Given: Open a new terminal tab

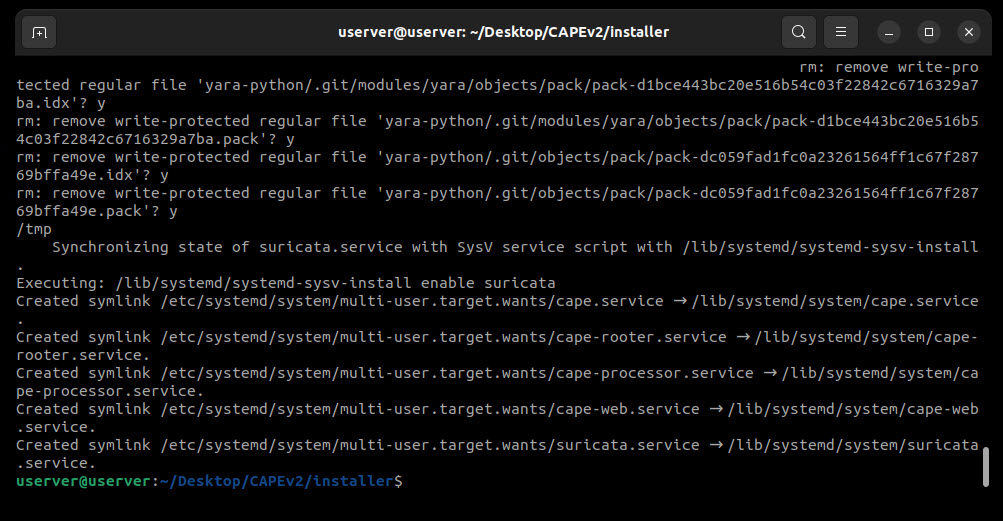Looking at the screenshot, I should tap(40, 32).
